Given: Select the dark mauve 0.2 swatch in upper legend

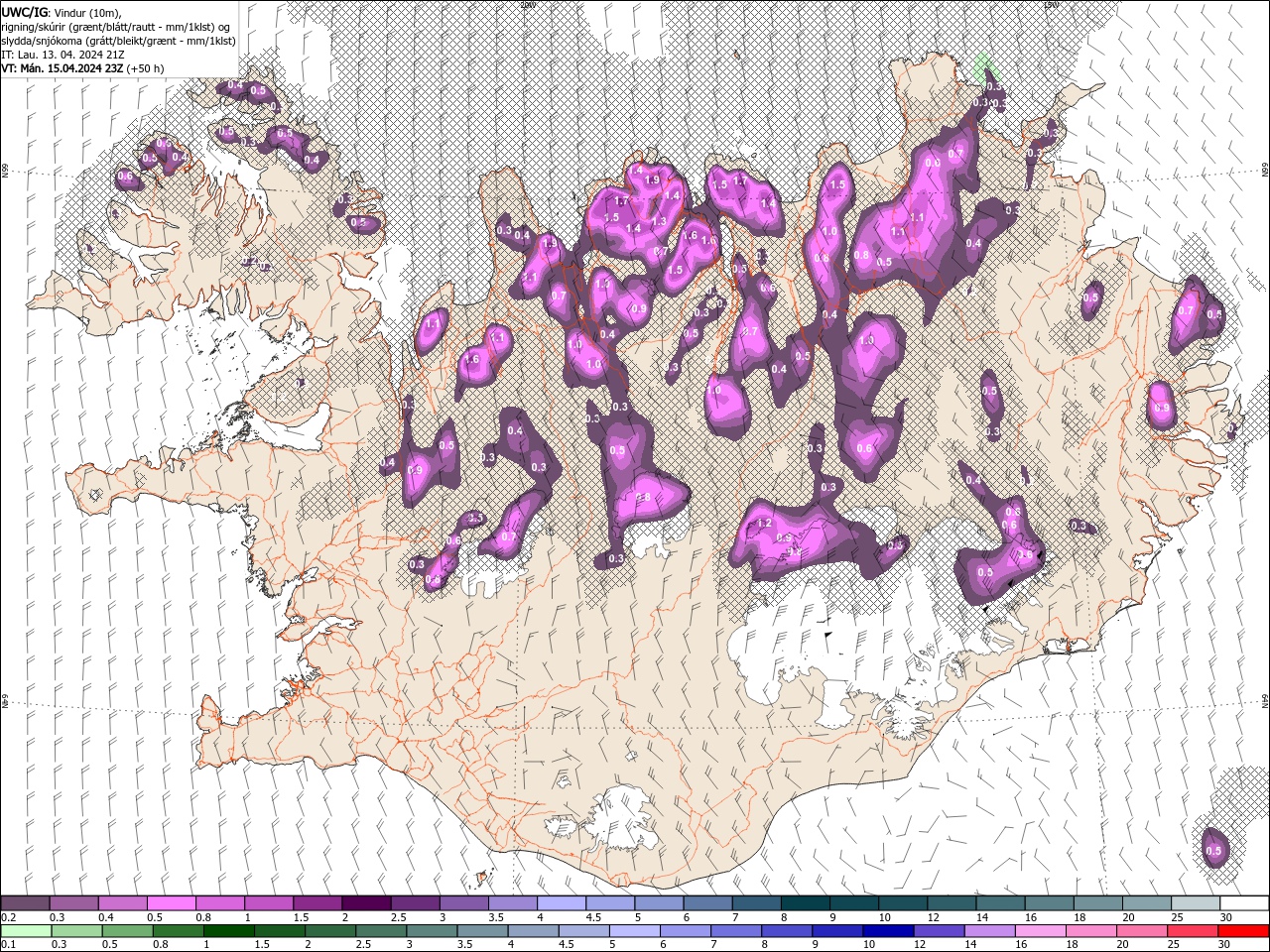Looking at the screenshot, I should tap(25, 903).
